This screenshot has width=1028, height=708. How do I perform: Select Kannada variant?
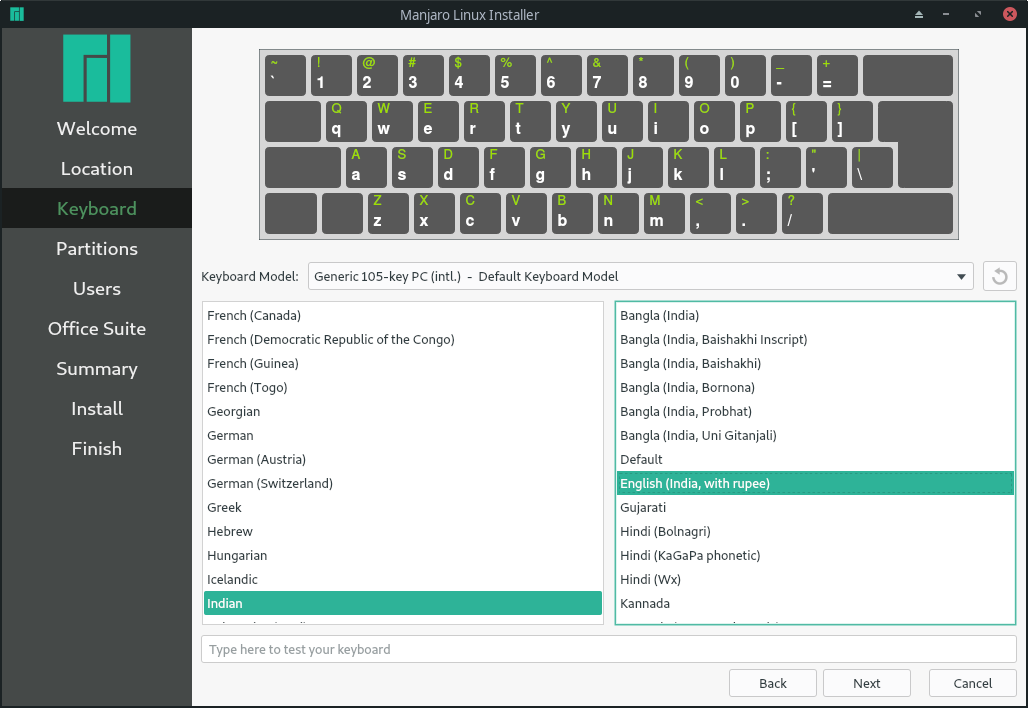[815, 603]
